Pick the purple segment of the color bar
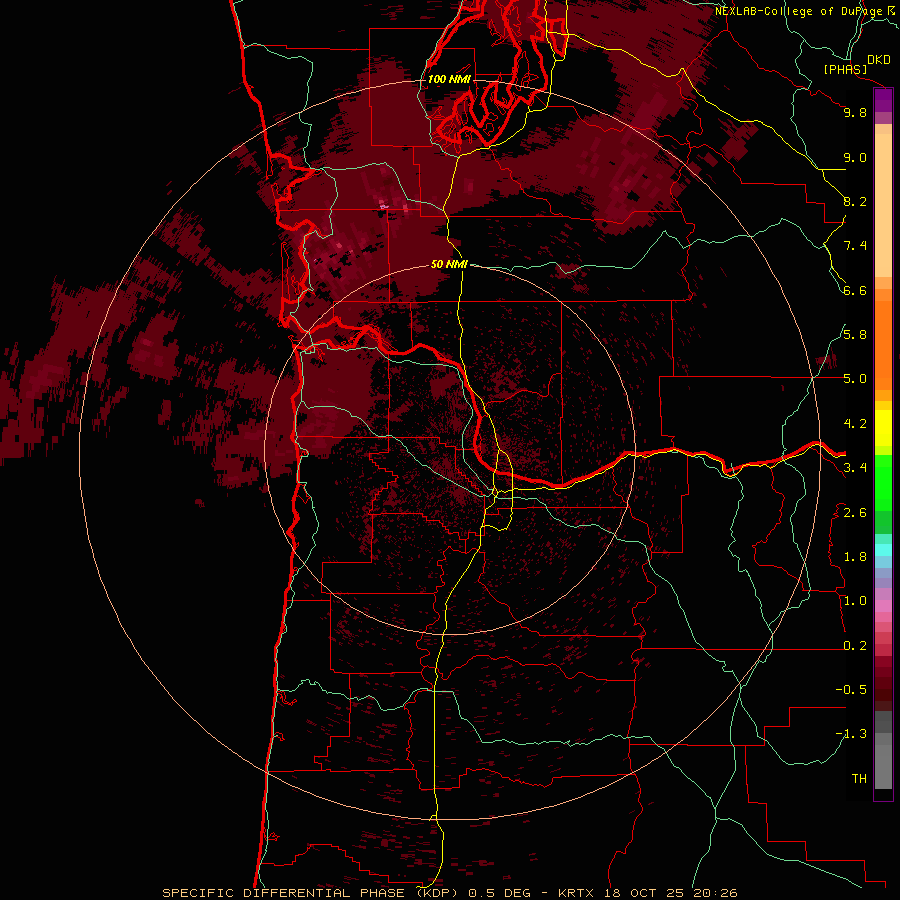 pos(883,101)
